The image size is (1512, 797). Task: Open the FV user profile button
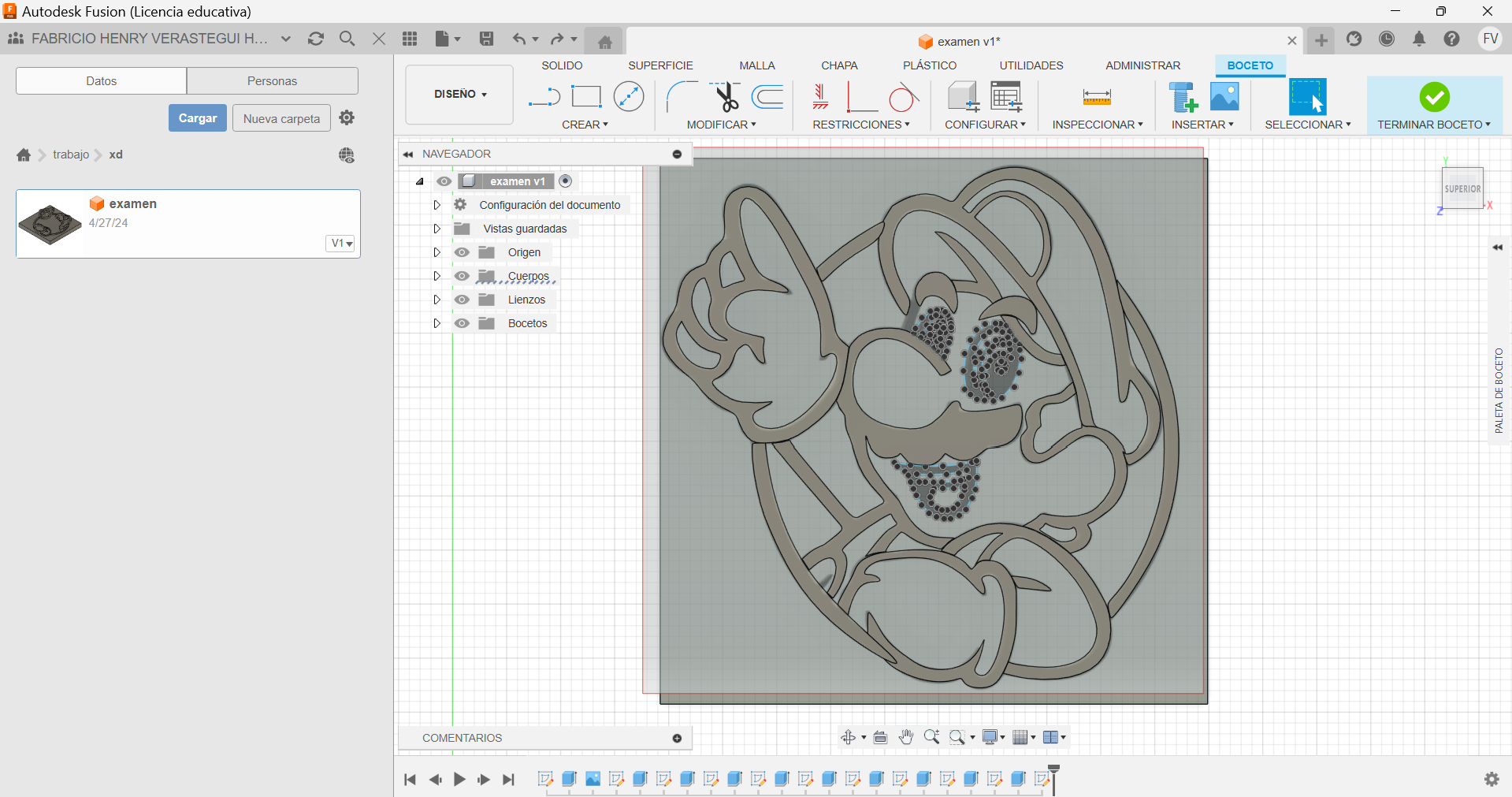tap(1490, 39)
